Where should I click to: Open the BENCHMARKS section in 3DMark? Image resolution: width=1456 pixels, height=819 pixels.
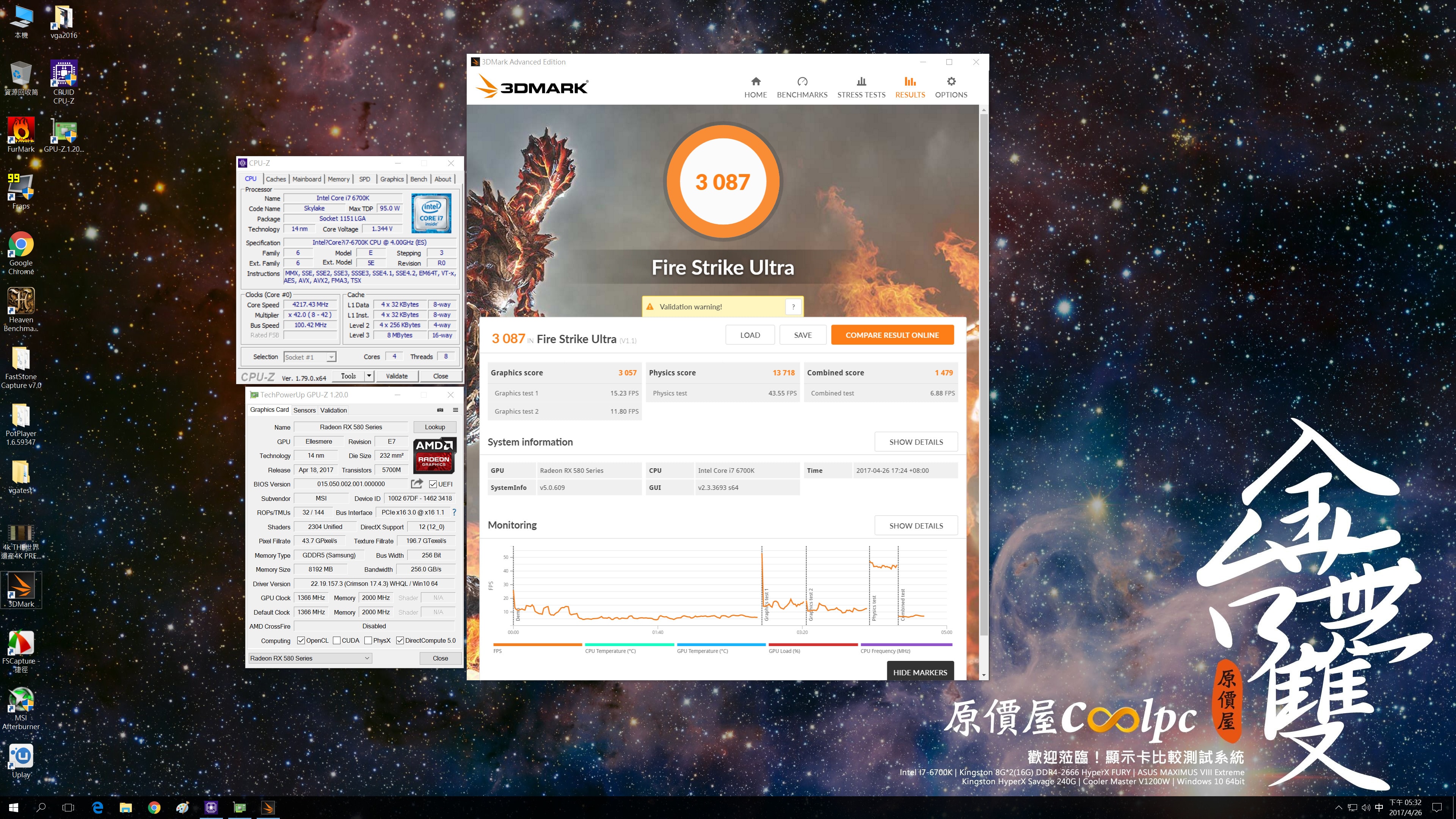pos(802,88)
